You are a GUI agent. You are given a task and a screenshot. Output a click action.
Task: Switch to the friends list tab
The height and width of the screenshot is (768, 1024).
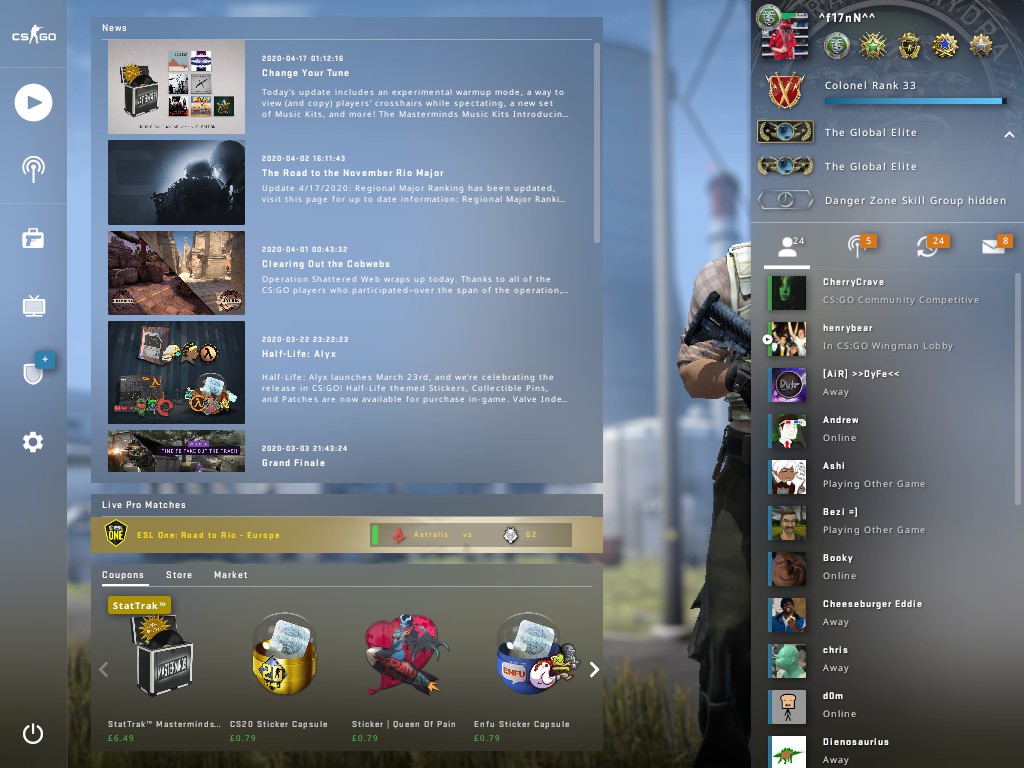(x=789, y=248)
